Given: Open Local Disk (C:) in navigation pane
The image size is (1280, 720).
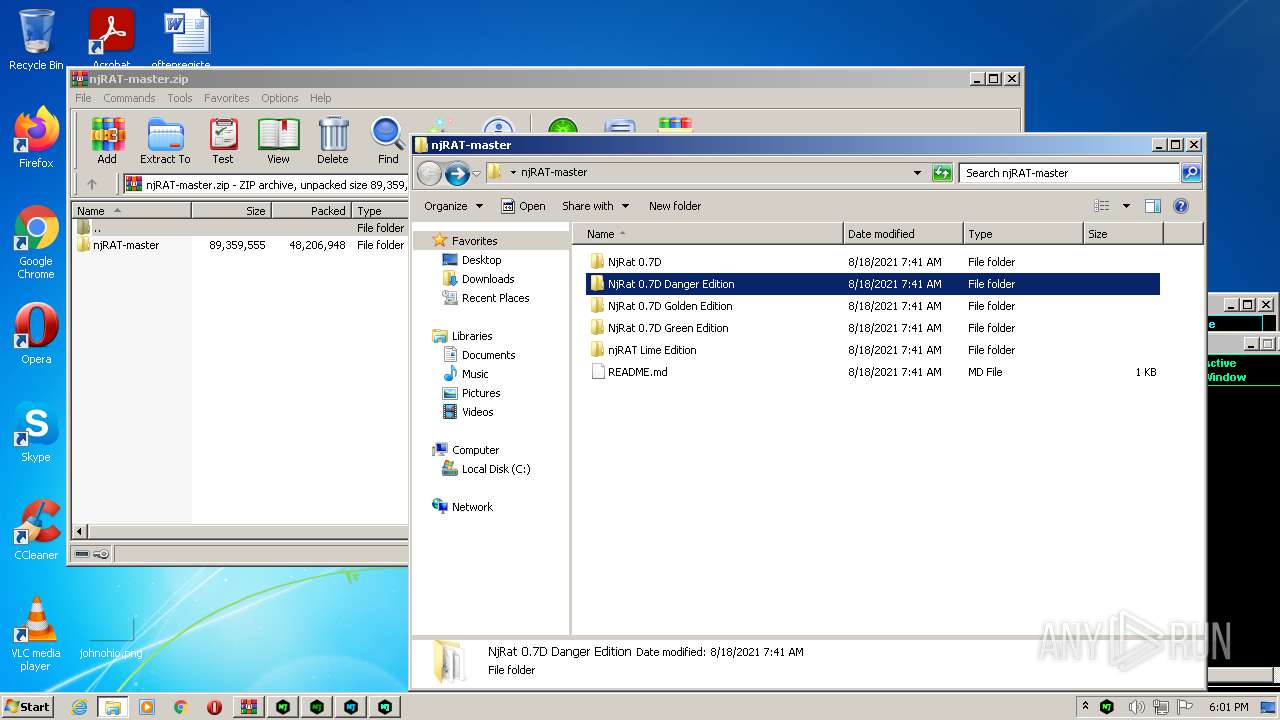Looking at the screenshot, I should pos(495,469).
